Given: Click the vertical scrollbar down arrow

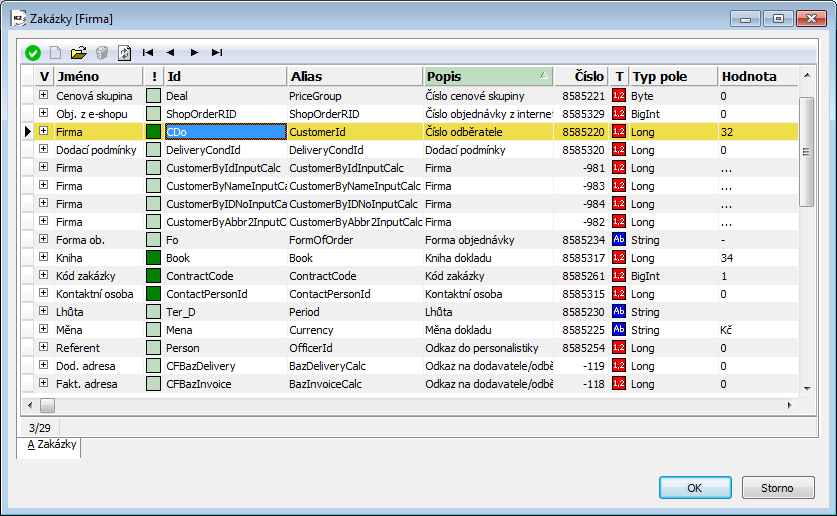Looking at the screenshot, I should [807, 388].
